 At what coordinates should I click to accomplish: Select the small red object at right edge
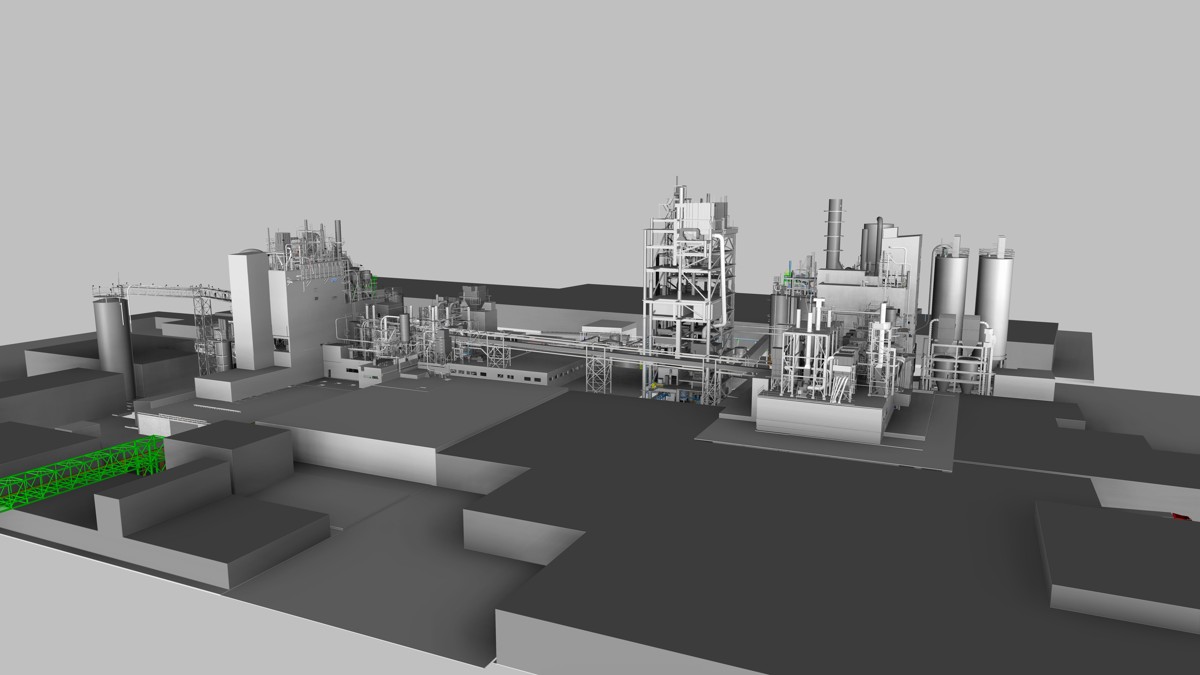pos(1181,515)
